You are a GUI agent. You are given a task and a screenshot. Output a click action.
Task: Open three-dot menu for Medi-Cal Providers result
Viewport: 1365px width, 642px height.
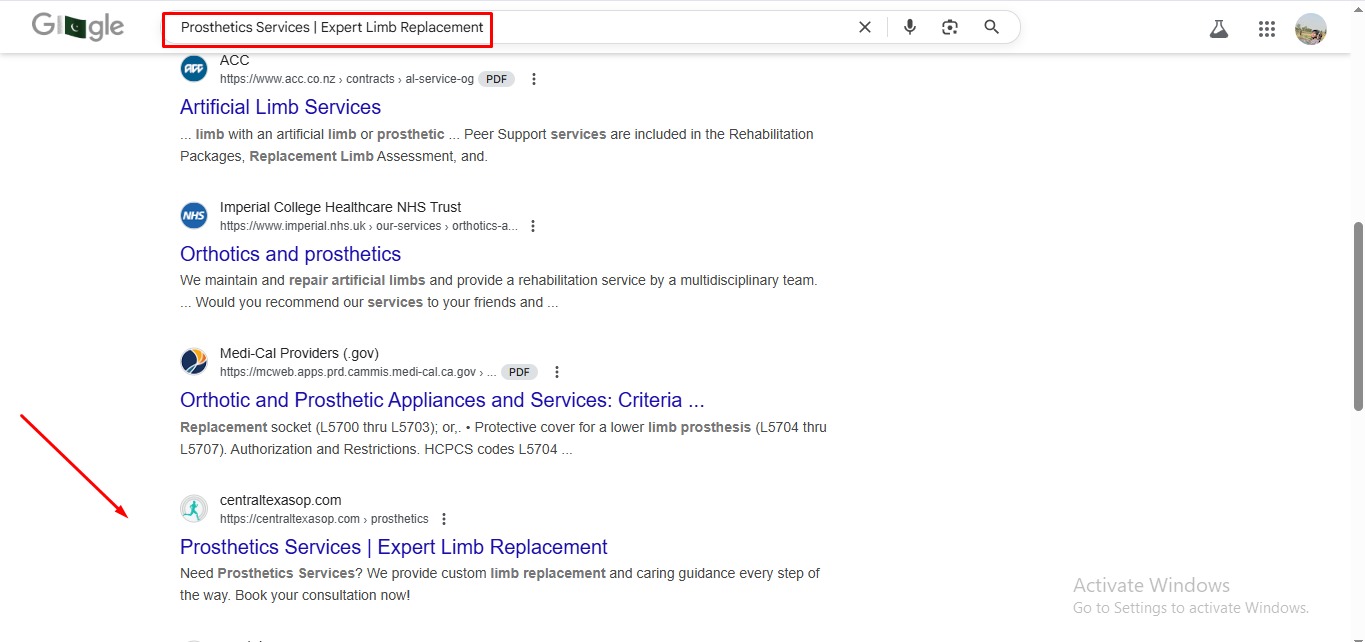click(x=557, y=372)
